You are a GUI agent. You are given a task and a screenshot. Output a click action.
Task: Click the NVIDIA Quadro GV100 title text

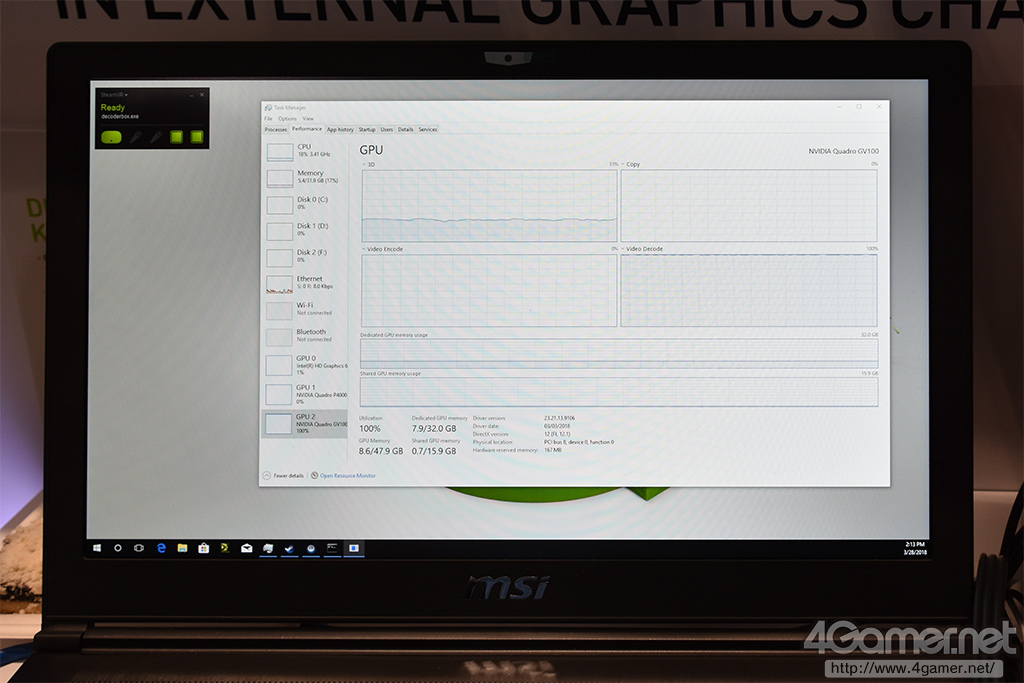(844, 151)
